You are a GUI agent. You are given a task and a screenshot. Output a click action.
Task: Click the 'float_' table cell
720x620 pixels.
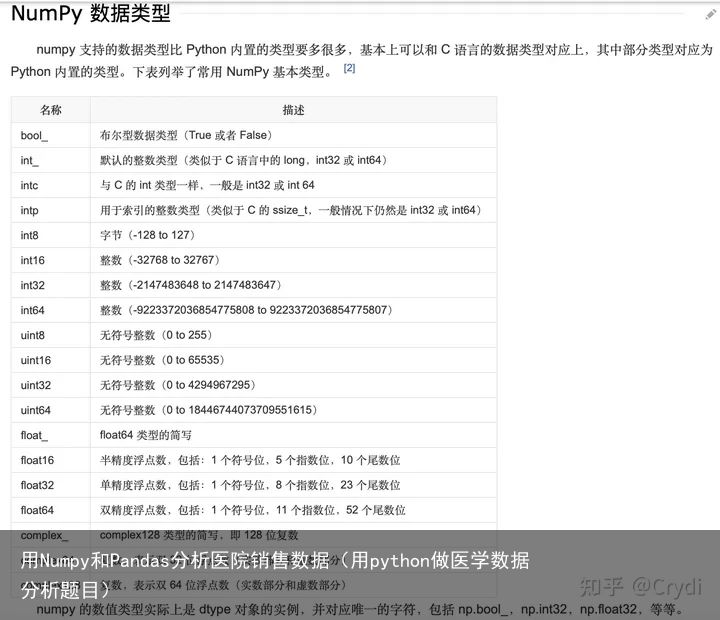51,435
